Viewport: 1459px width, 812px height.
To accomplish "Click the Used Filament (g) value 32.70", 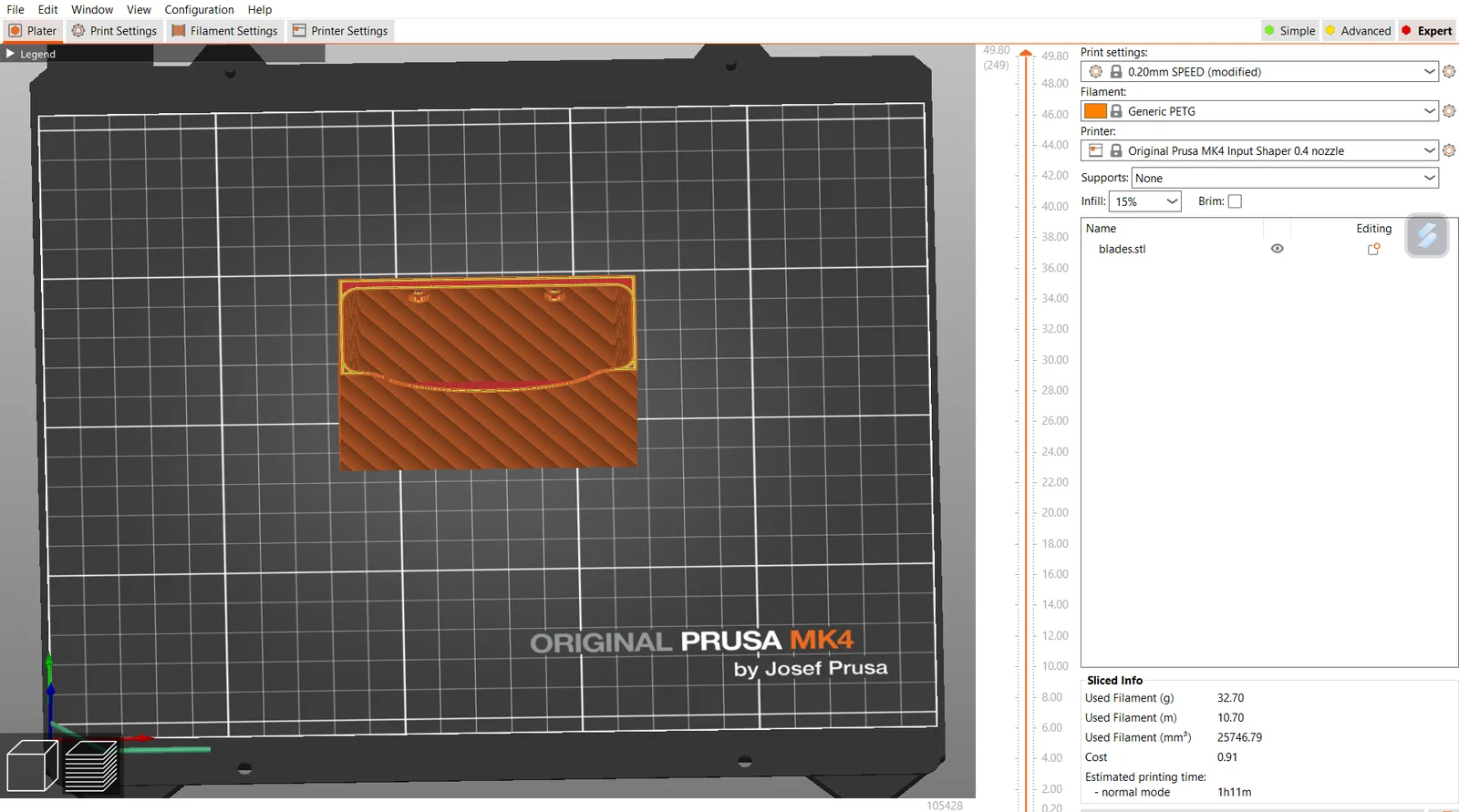I will (x=1230, y=698).
